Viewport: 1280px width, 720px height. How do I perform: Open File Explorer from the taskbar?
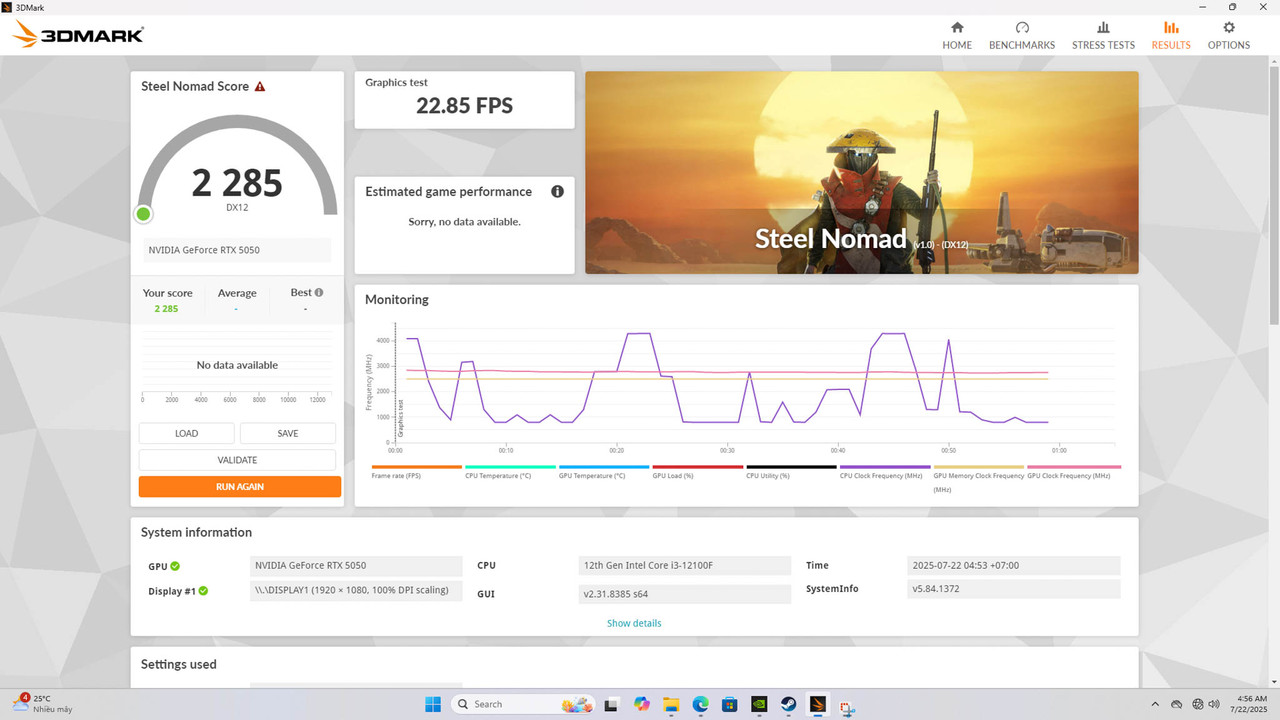click(x=671, y=704)
